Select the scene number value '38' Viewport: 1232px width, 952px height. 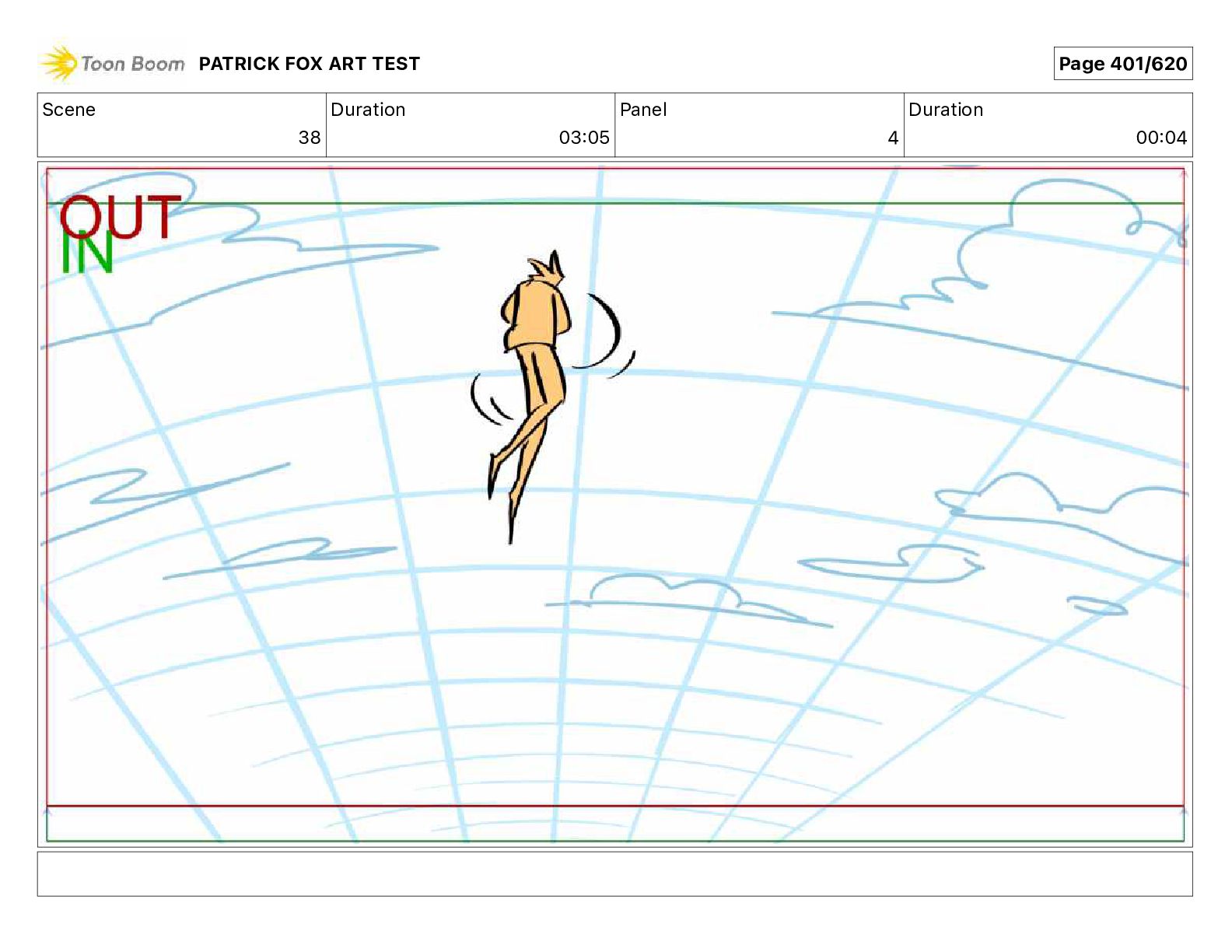click(310, 138)
